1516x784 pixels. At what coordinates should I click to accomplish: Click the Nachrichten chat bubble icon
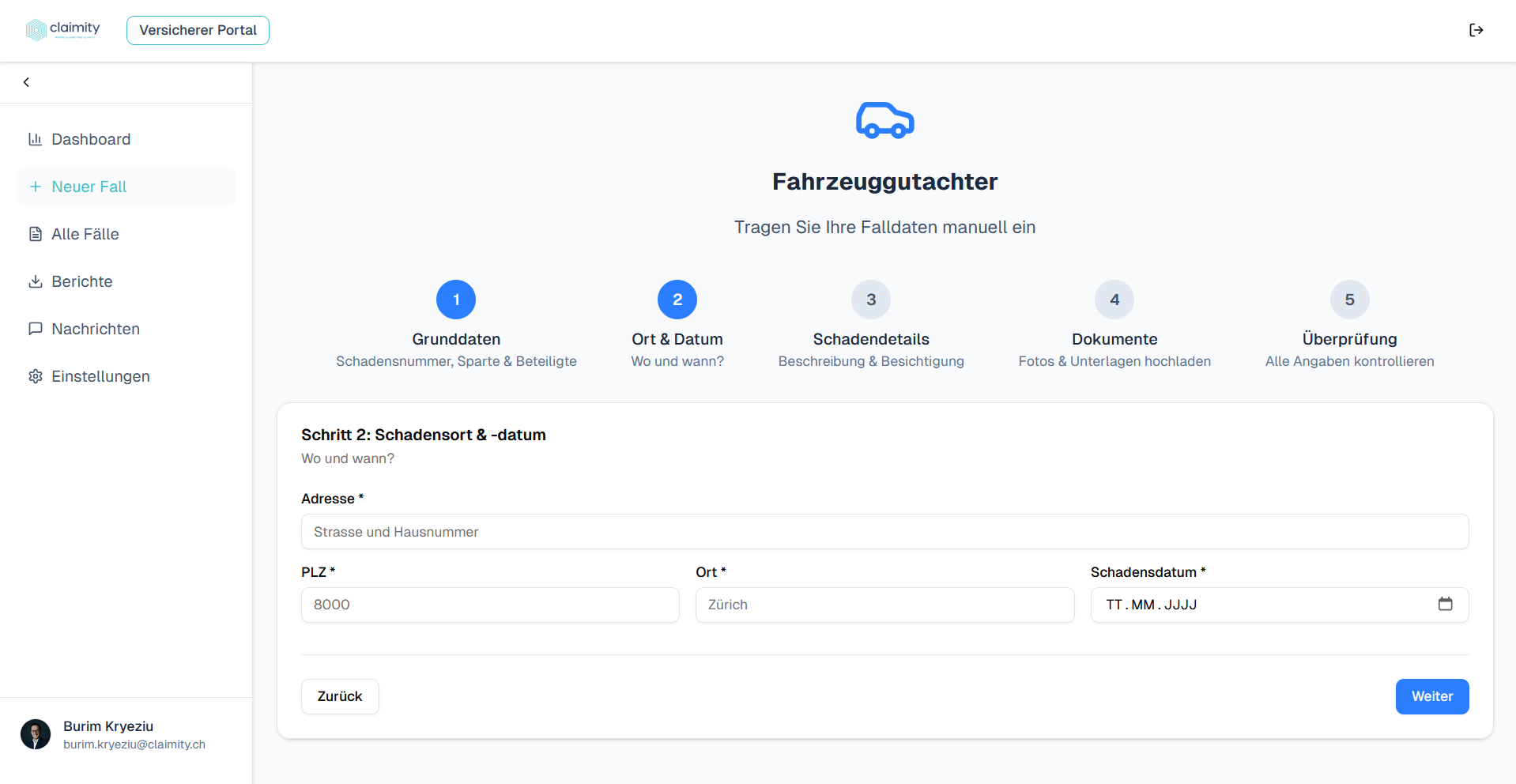pos(36,329)
